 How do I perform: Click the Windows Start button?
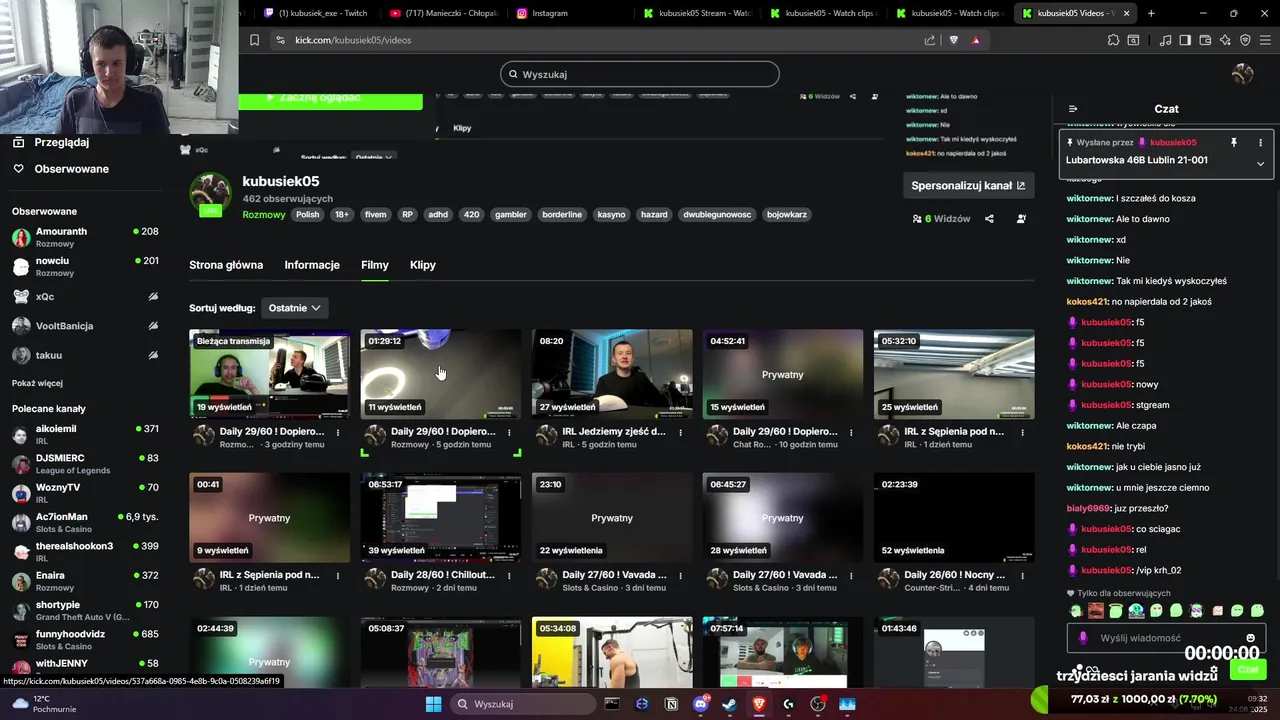click(x=433, y=704)
